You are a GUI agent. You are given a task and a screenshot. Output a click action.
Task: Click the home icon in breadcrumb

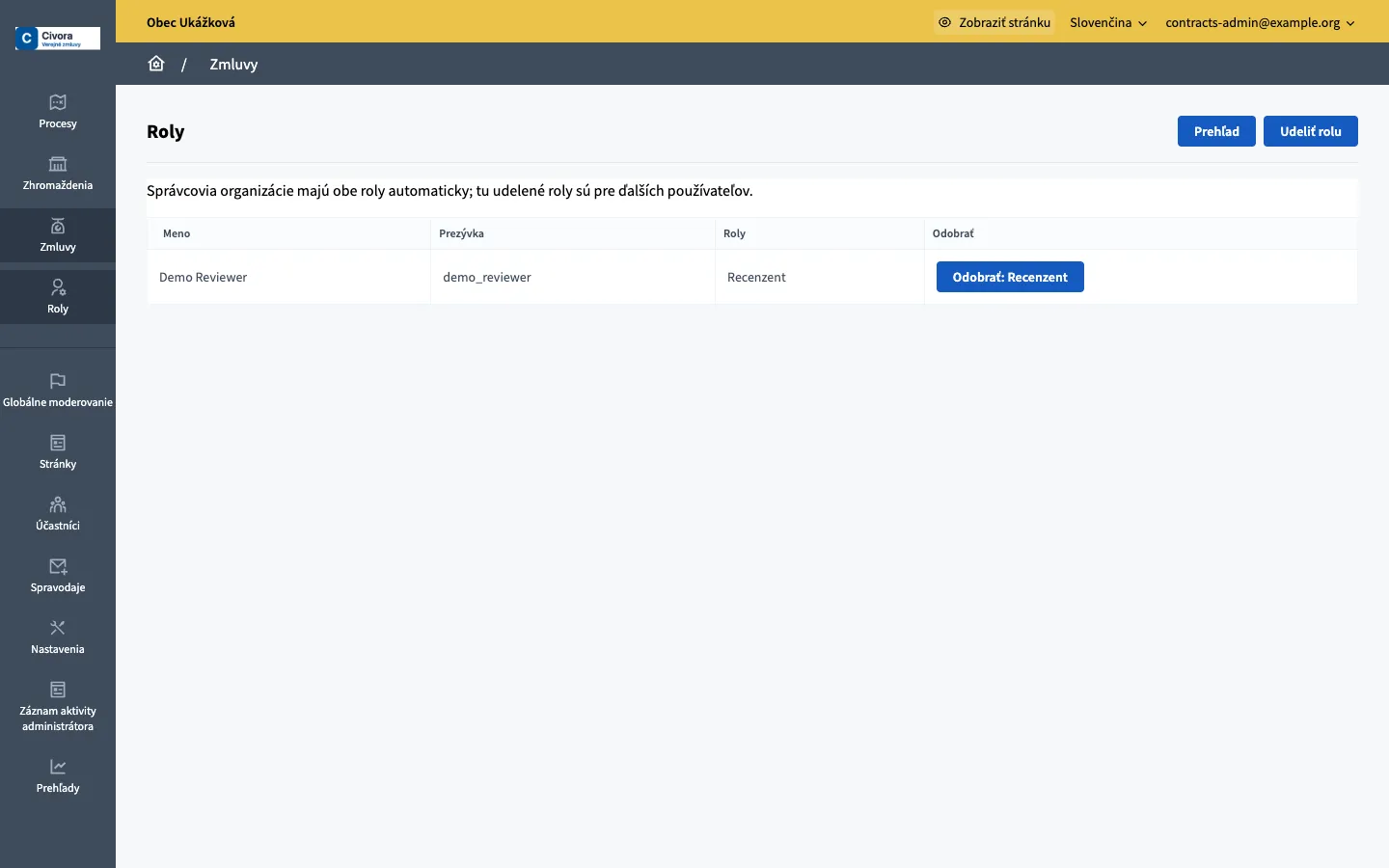pyautogui.click(x=156, y=64)
